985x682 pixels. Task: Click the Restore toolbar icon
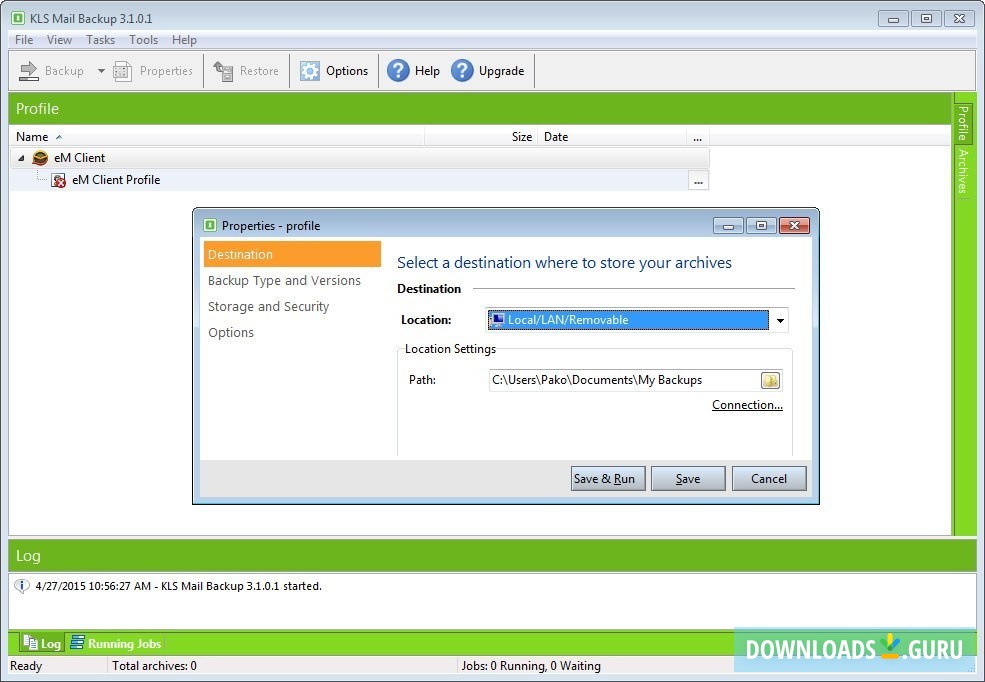[222, 70]
